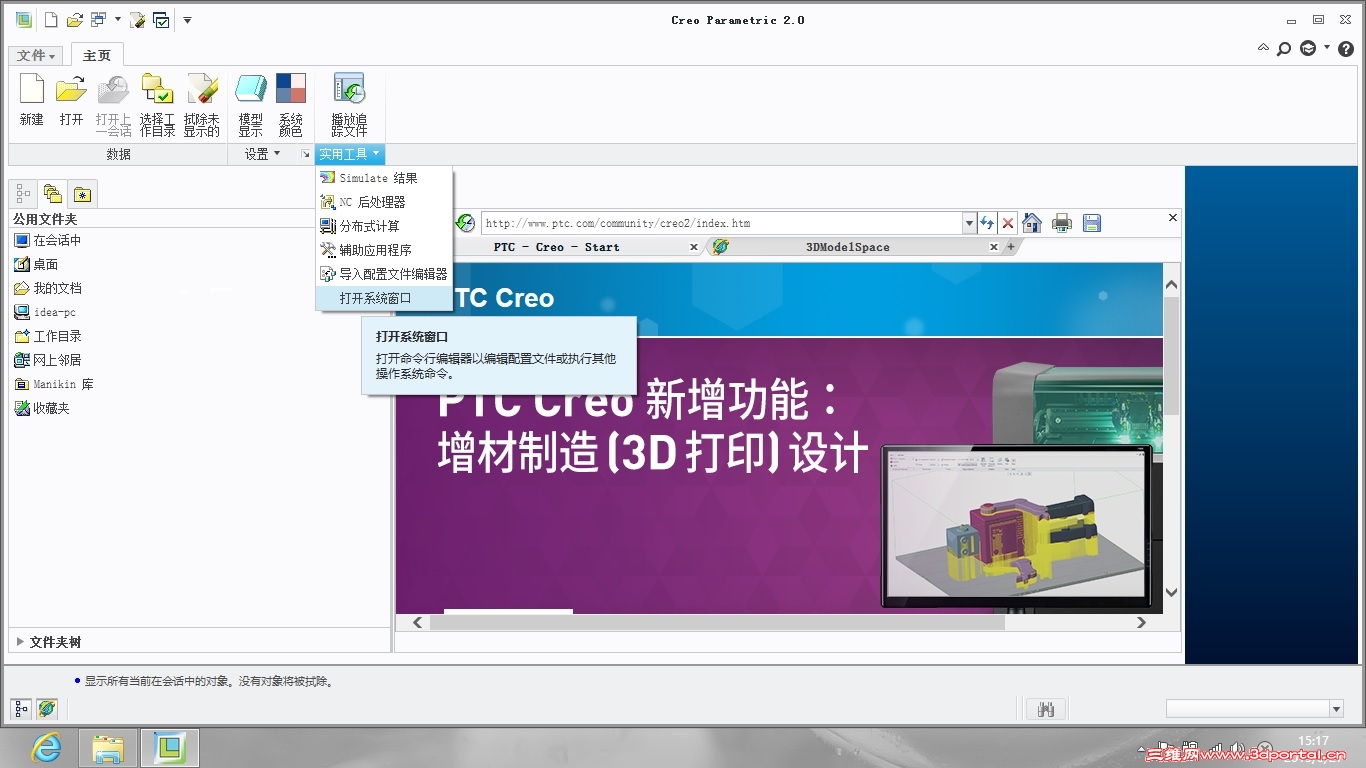Click the browser stop loading red X icon
Viewport: 1366px width, 768px height.
point(1008,223)
